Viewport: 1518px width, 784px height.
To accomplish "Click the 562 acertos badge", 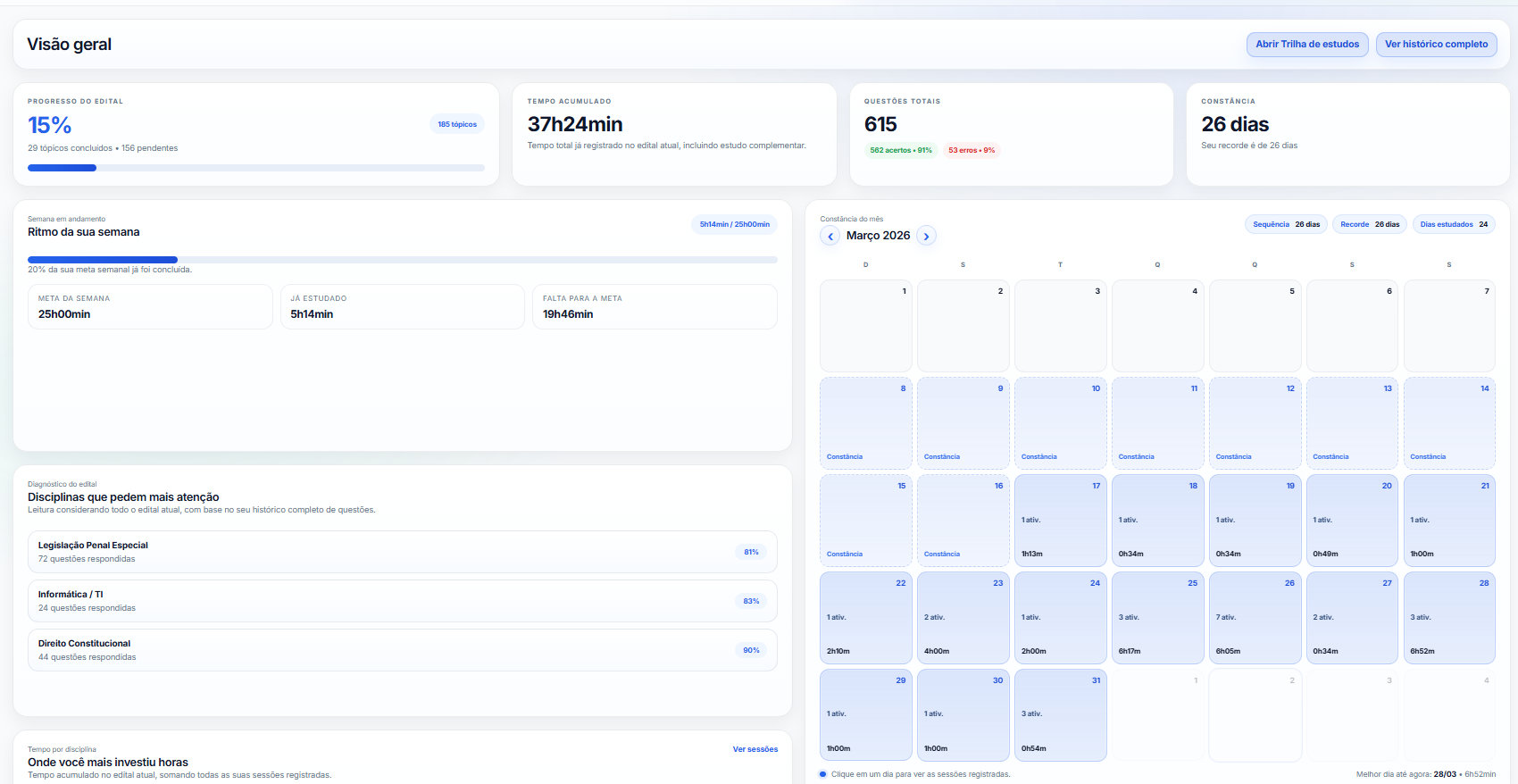I will (x=900, y=151).
